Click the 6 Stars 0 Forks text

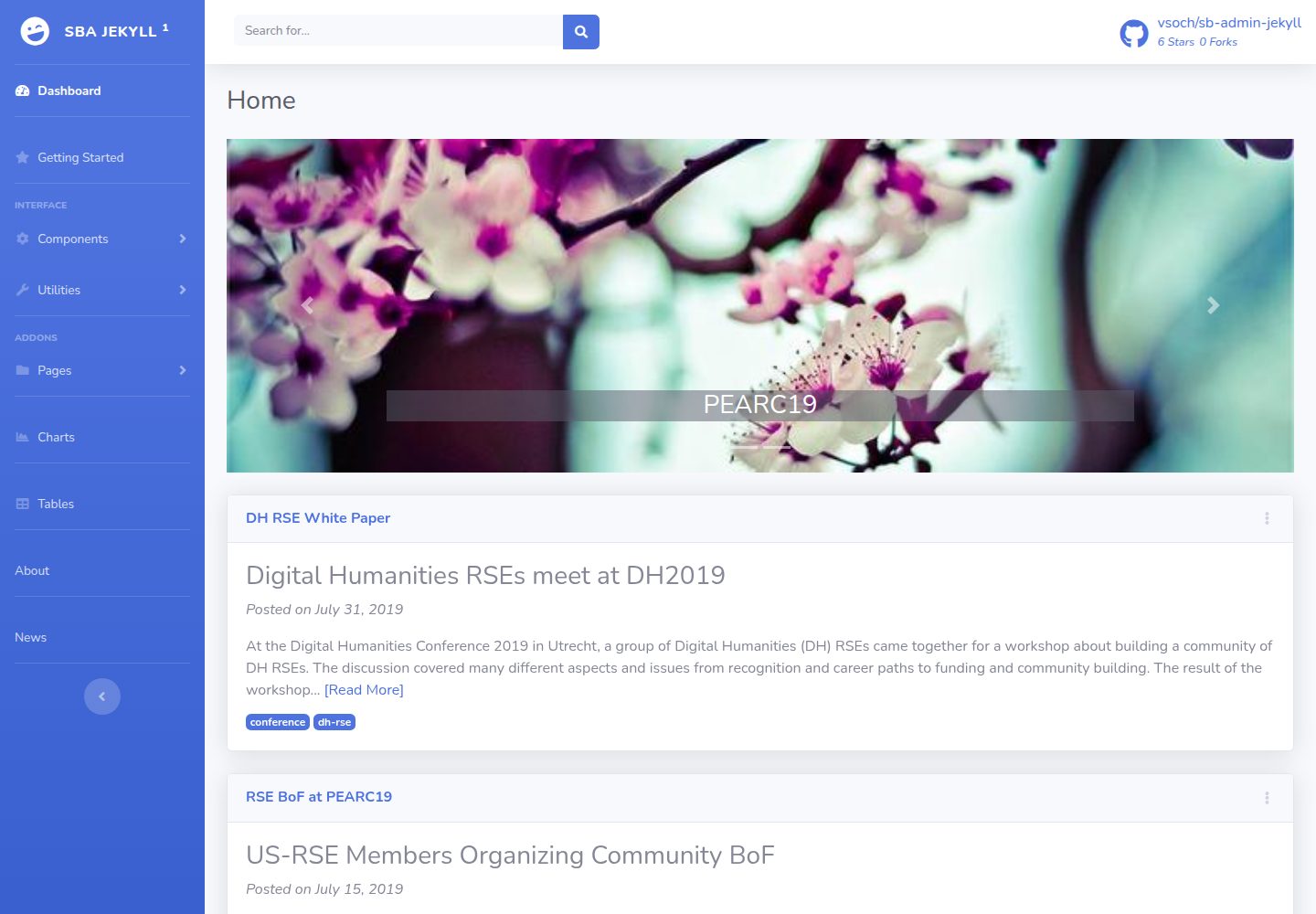[x=1197, y=42]
